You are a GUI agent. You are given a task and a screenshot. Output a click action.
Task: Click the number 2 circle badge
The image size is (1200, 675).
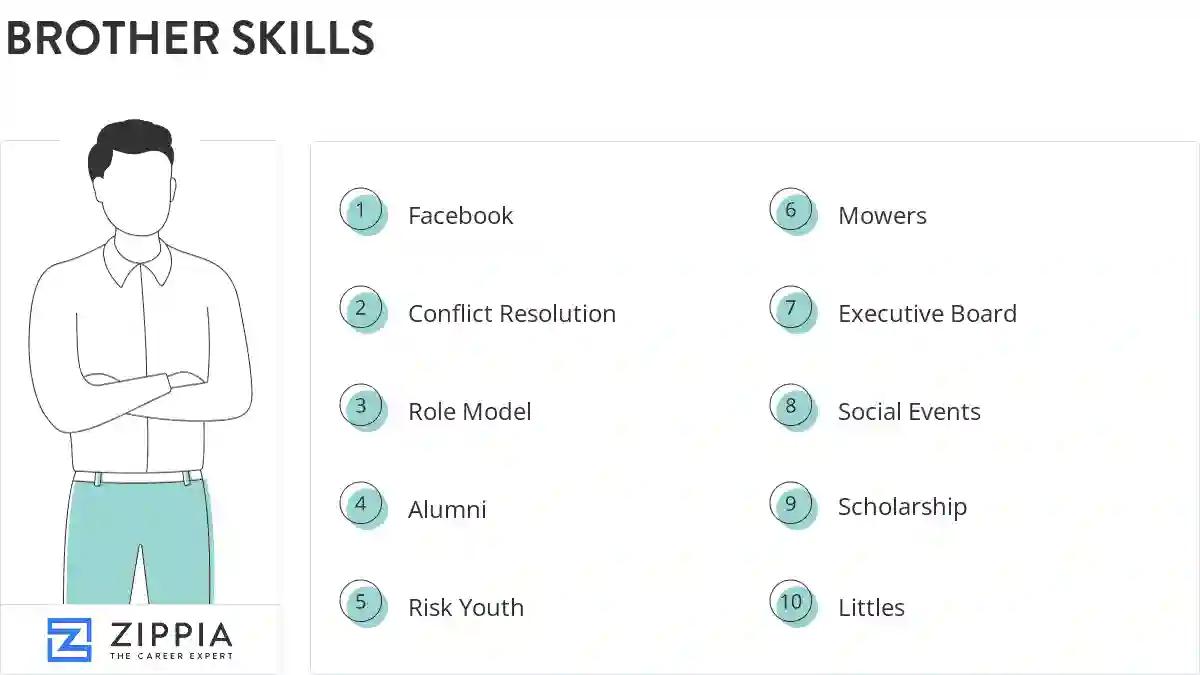click(361, 309)
